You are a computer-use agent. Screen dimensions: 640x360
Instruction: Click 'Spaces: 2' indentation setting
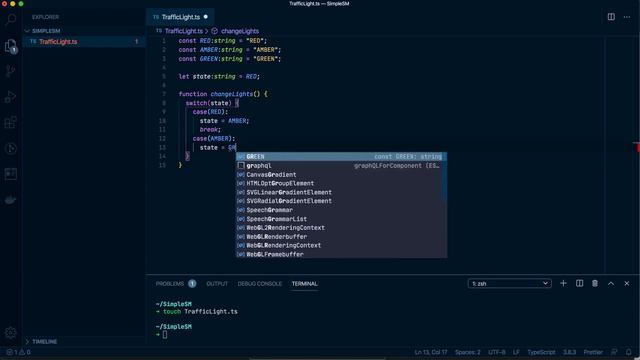click(468, 352)
